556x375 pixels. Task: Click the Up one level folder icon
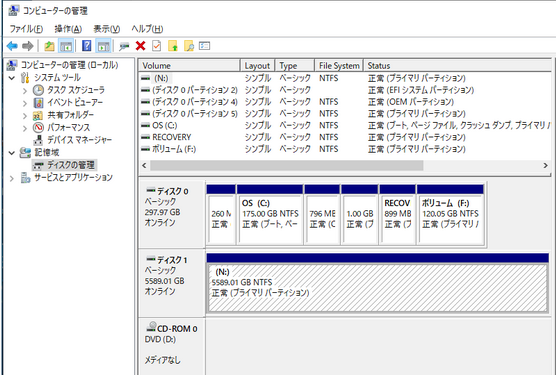coord(49,46)
